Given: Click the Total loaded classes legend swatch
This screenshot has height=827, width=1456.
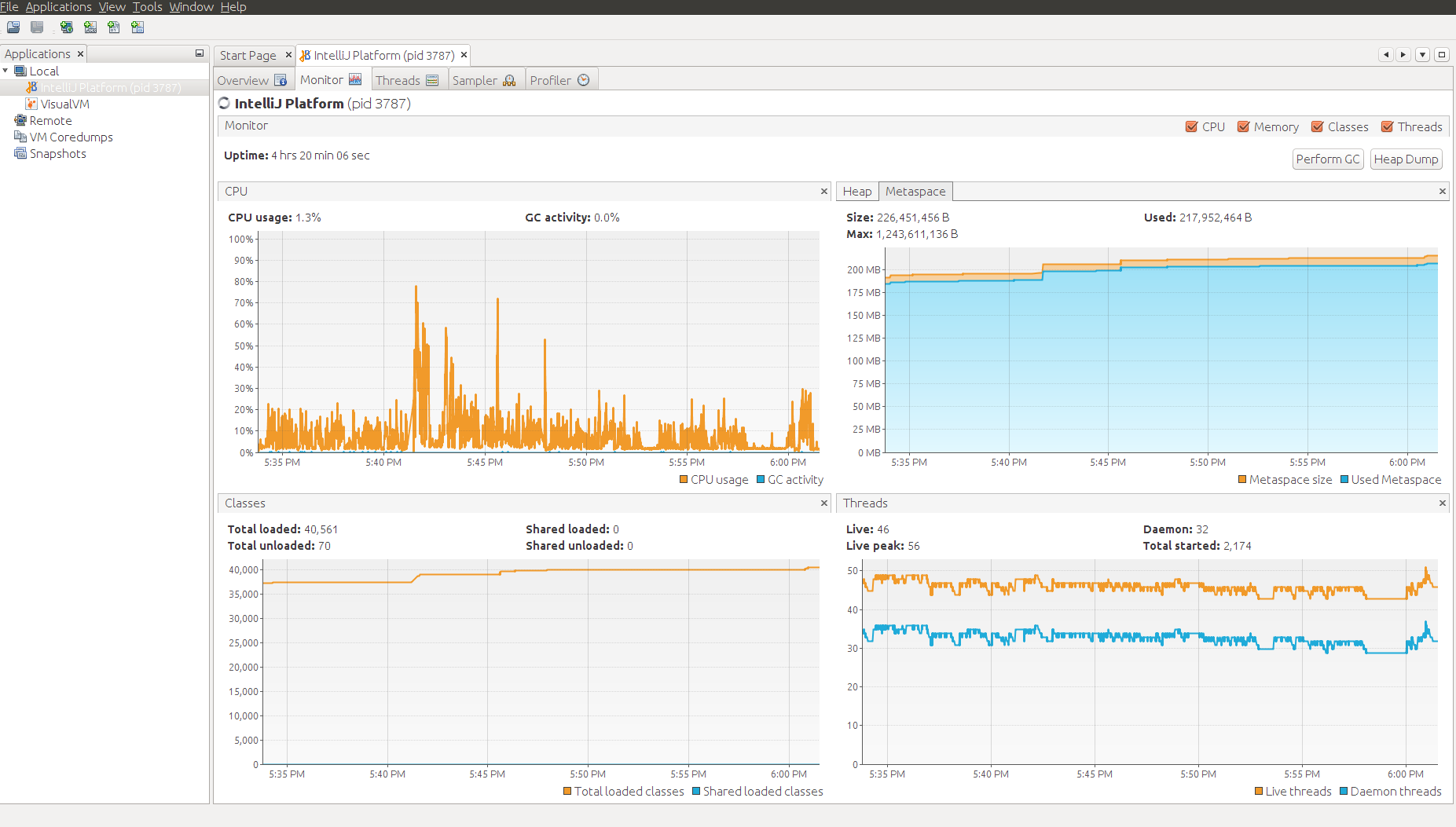Looking at the screenshot, I should tap(567, 791).
